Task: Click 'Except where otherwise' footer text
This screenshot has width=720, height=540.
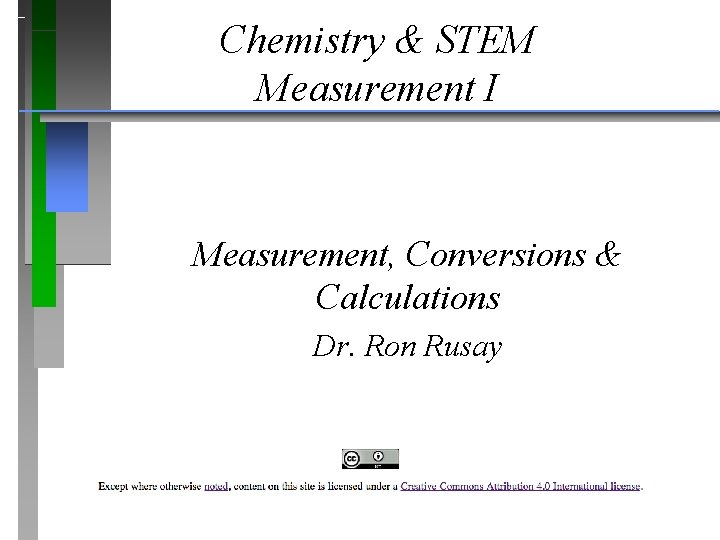Action: point(150,486)
